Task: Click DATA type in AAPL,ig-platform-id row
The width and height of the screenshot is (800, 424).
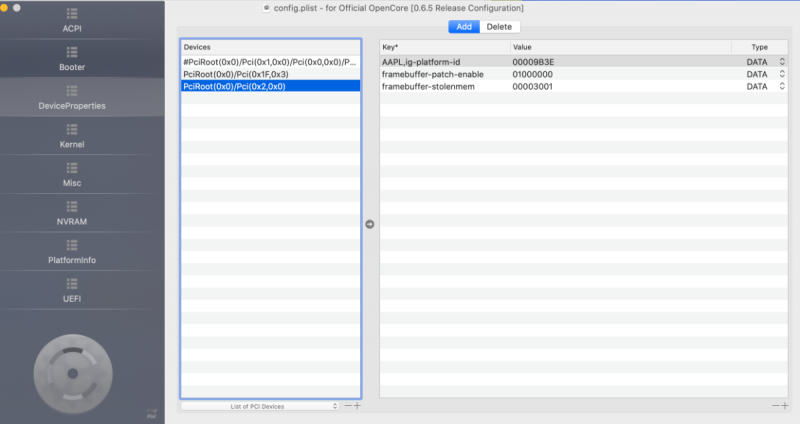Action: pyautogui.click(x=757, y=62)
